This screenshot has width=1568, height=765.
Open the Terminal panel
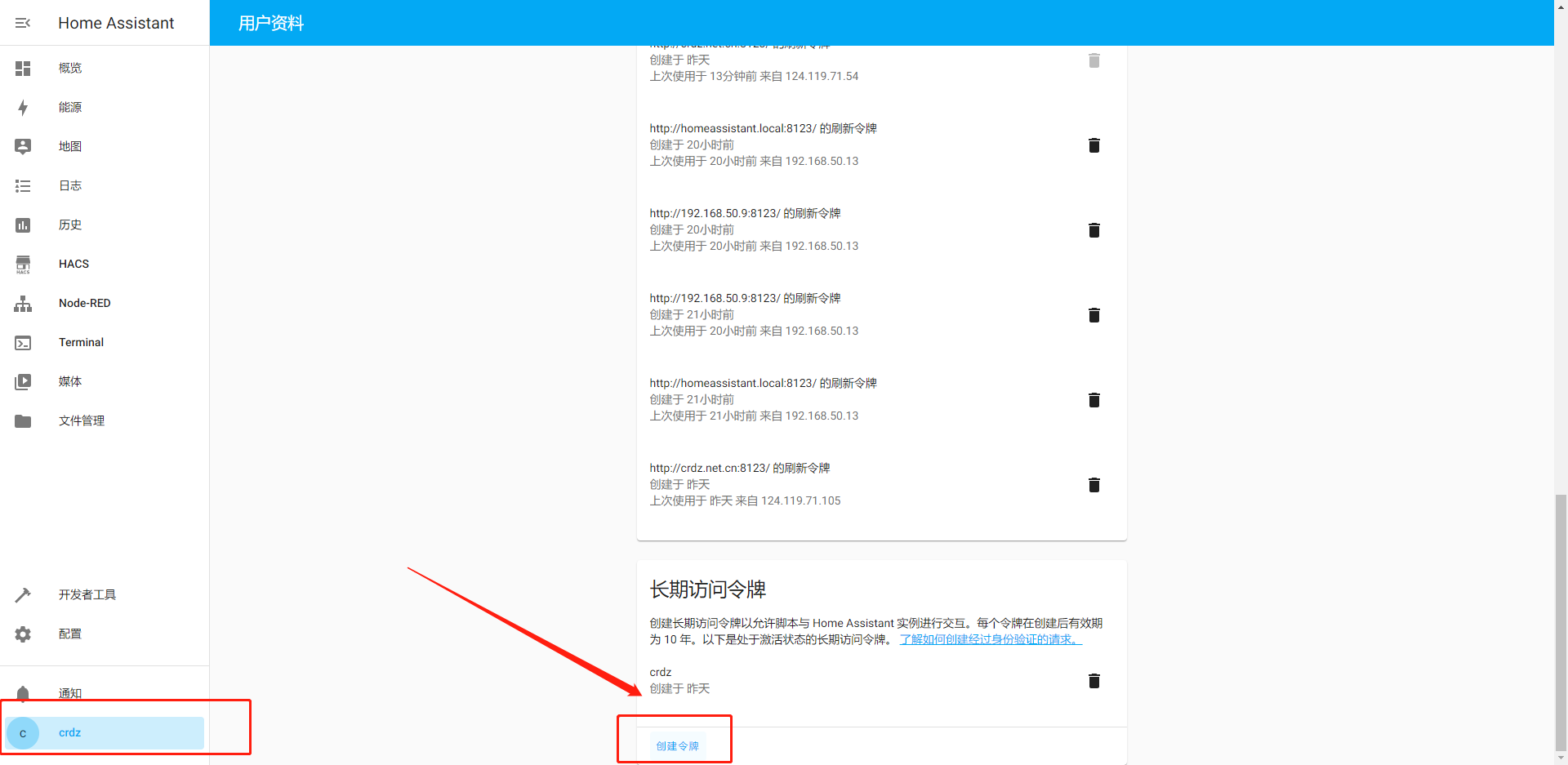point(81,342)
